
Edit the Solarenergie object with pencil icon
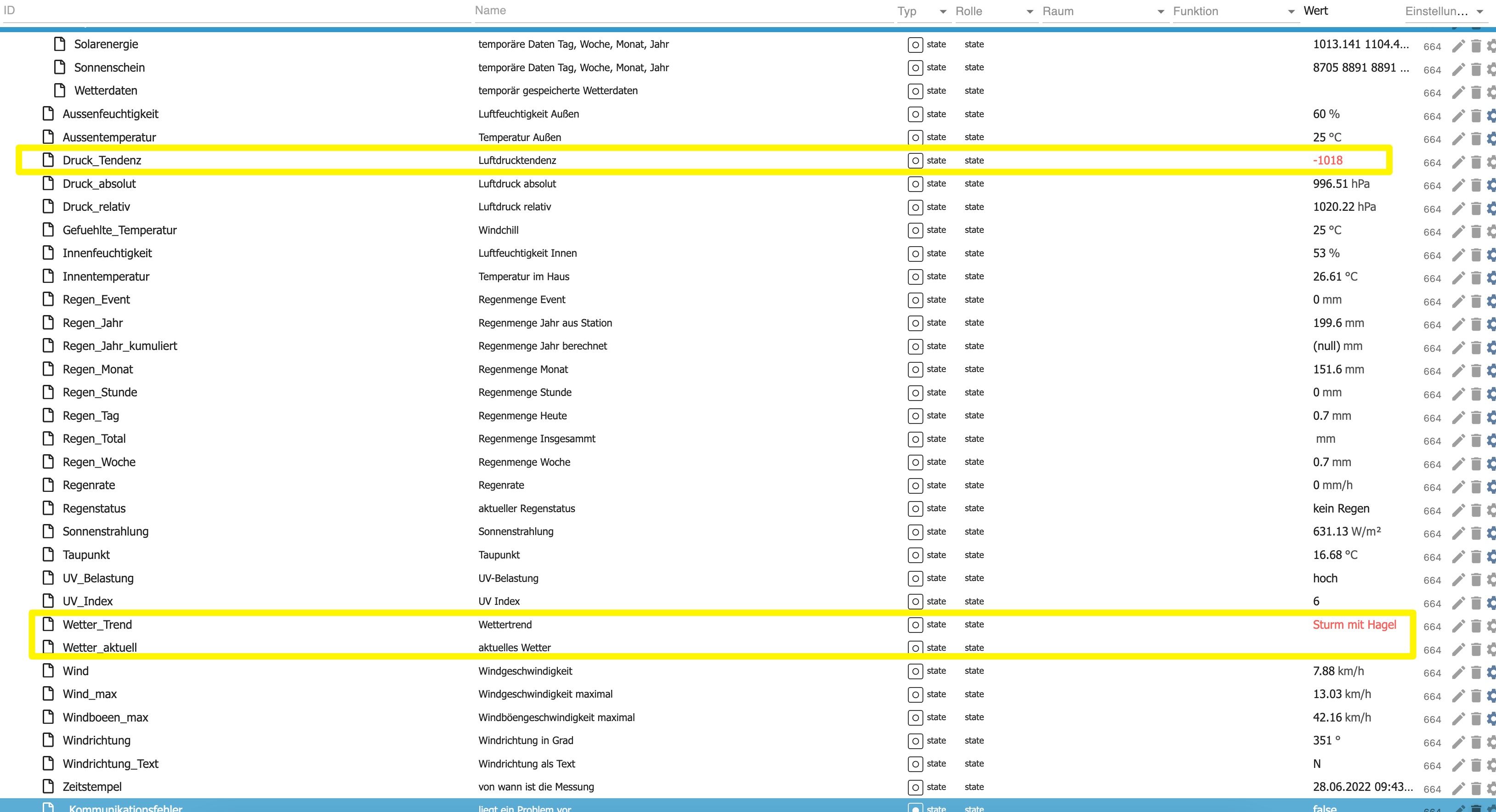[1458, 46]
